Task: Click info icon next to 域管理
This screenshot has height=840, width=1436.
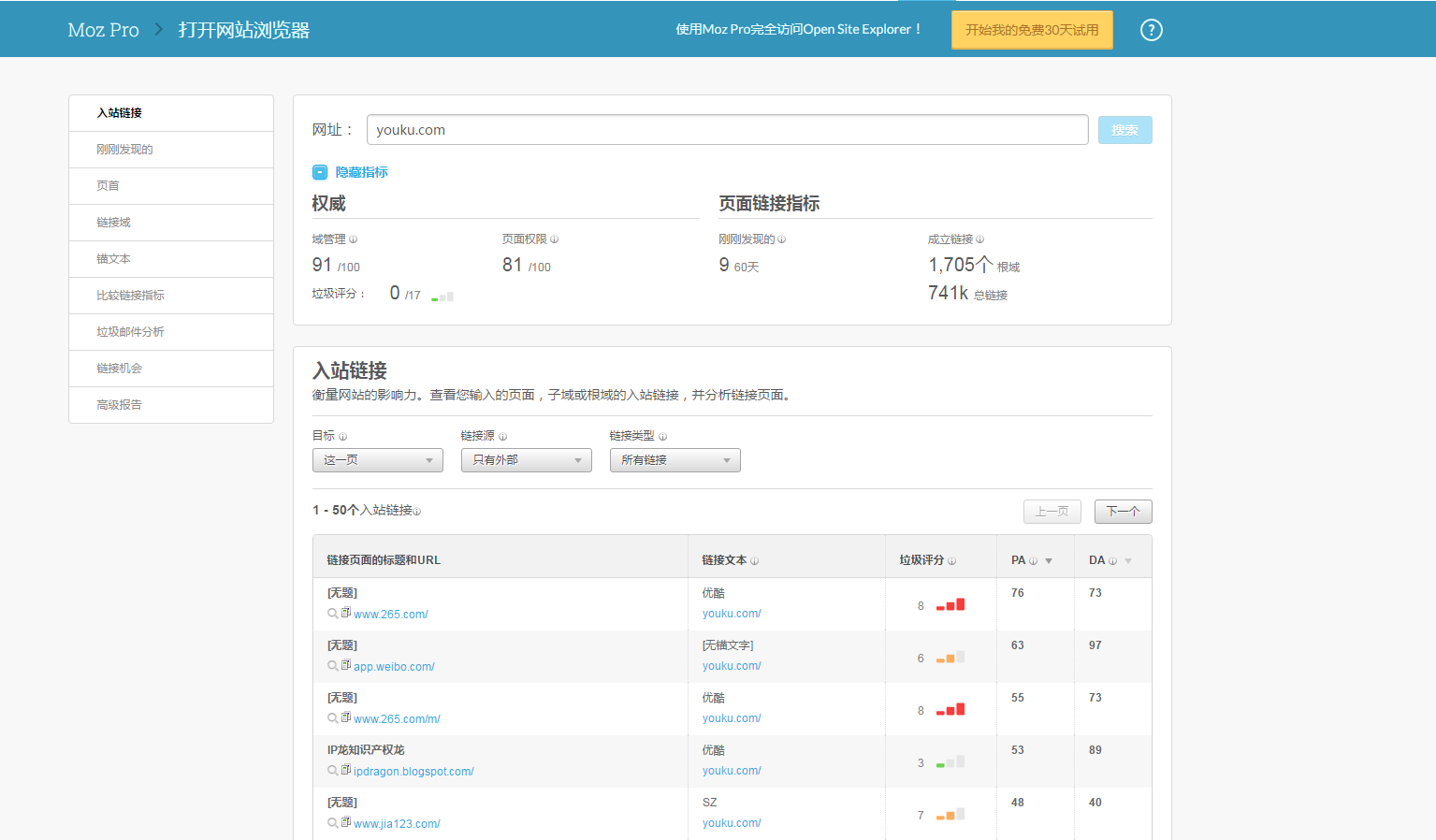Action: (353, 239)
